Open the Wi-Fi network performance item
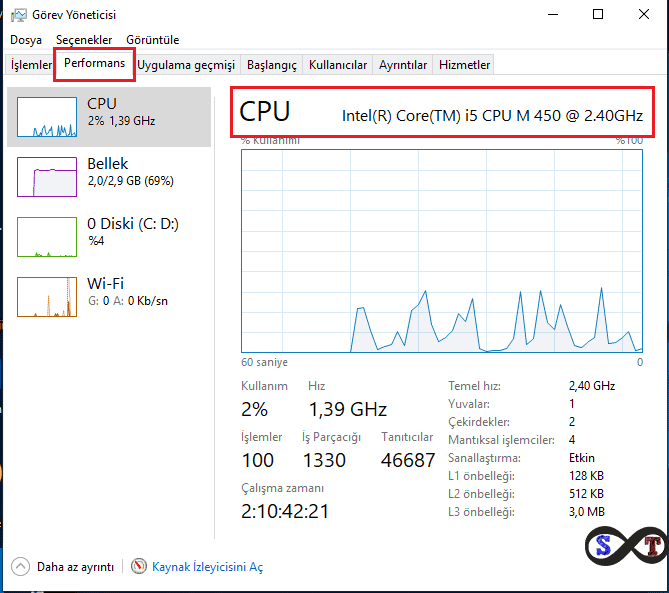This screenshot has height=593, width=669. 47,297
